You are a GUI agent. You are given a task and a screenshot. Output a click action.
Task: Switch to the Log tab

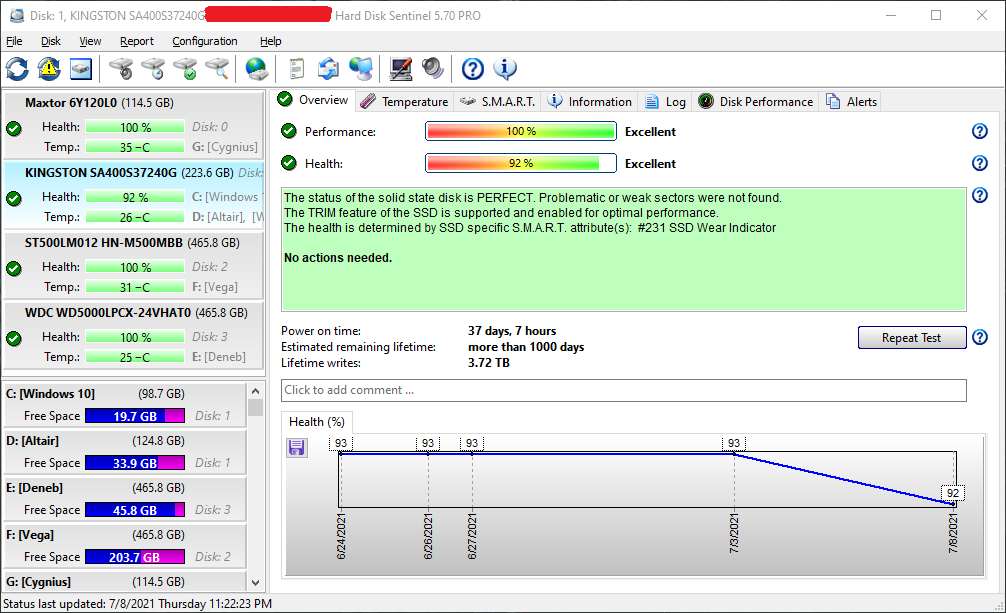pyautogui.click(x=665, y=101)
